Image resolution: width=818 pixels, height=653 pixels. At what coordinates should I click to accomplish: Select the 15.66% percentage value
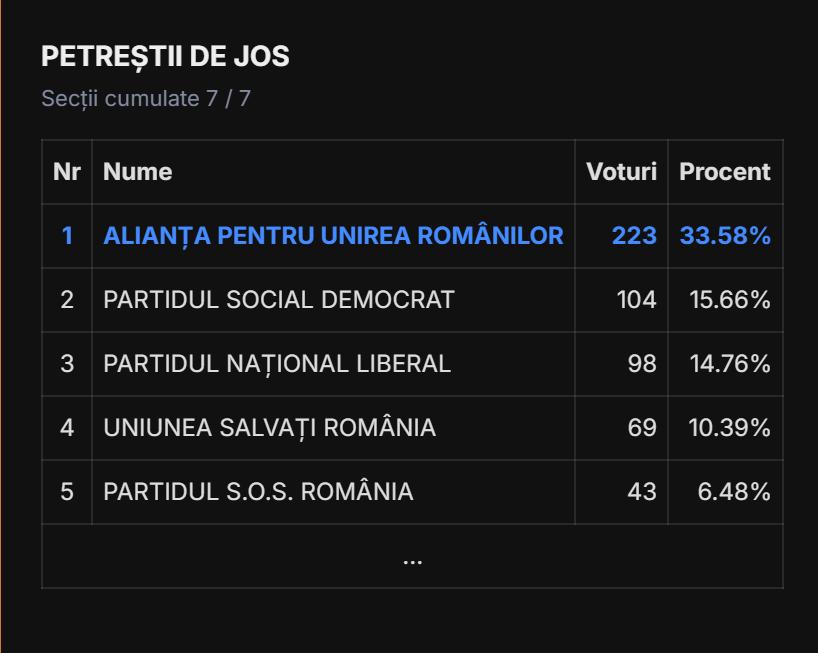point(730,300)
